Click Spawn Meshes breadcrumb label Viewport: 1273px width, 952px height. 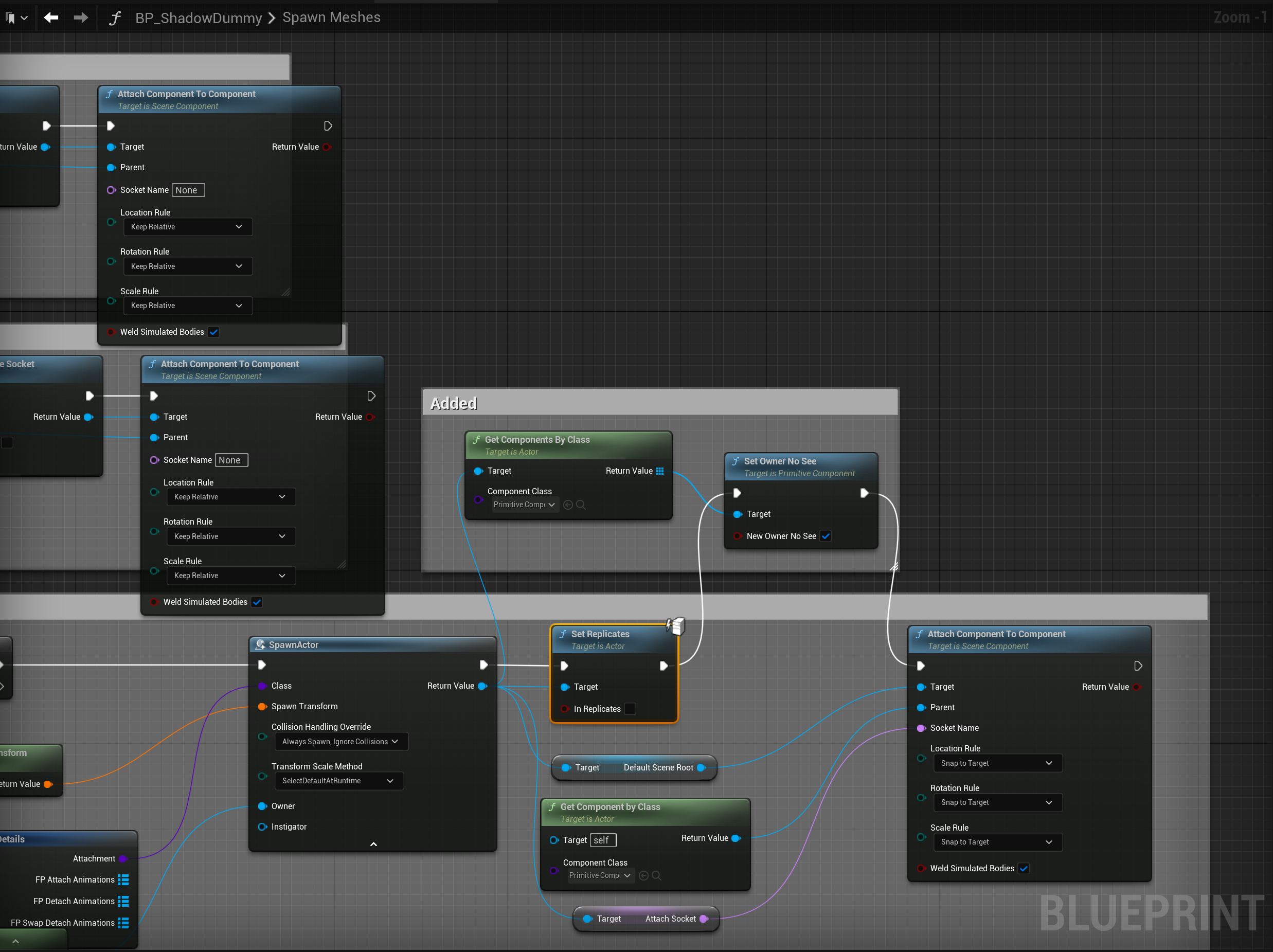(331, 18)
